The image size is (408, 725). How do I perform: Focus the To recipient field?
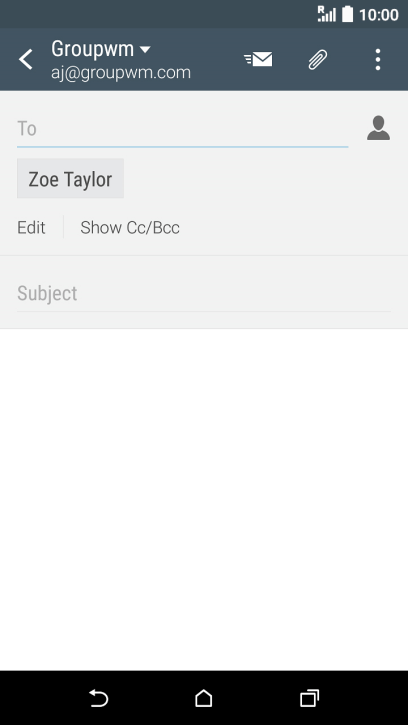pos(182,129)
